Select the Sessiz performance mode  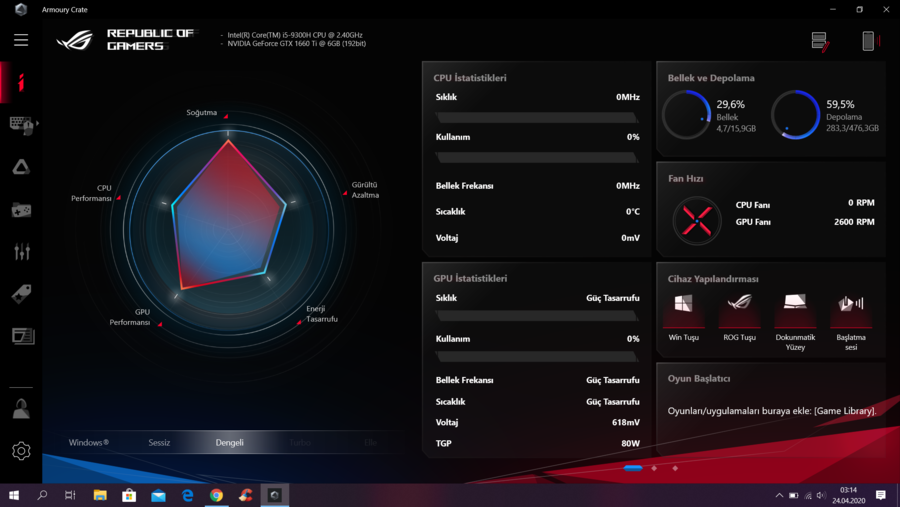(x=159, y=442)
